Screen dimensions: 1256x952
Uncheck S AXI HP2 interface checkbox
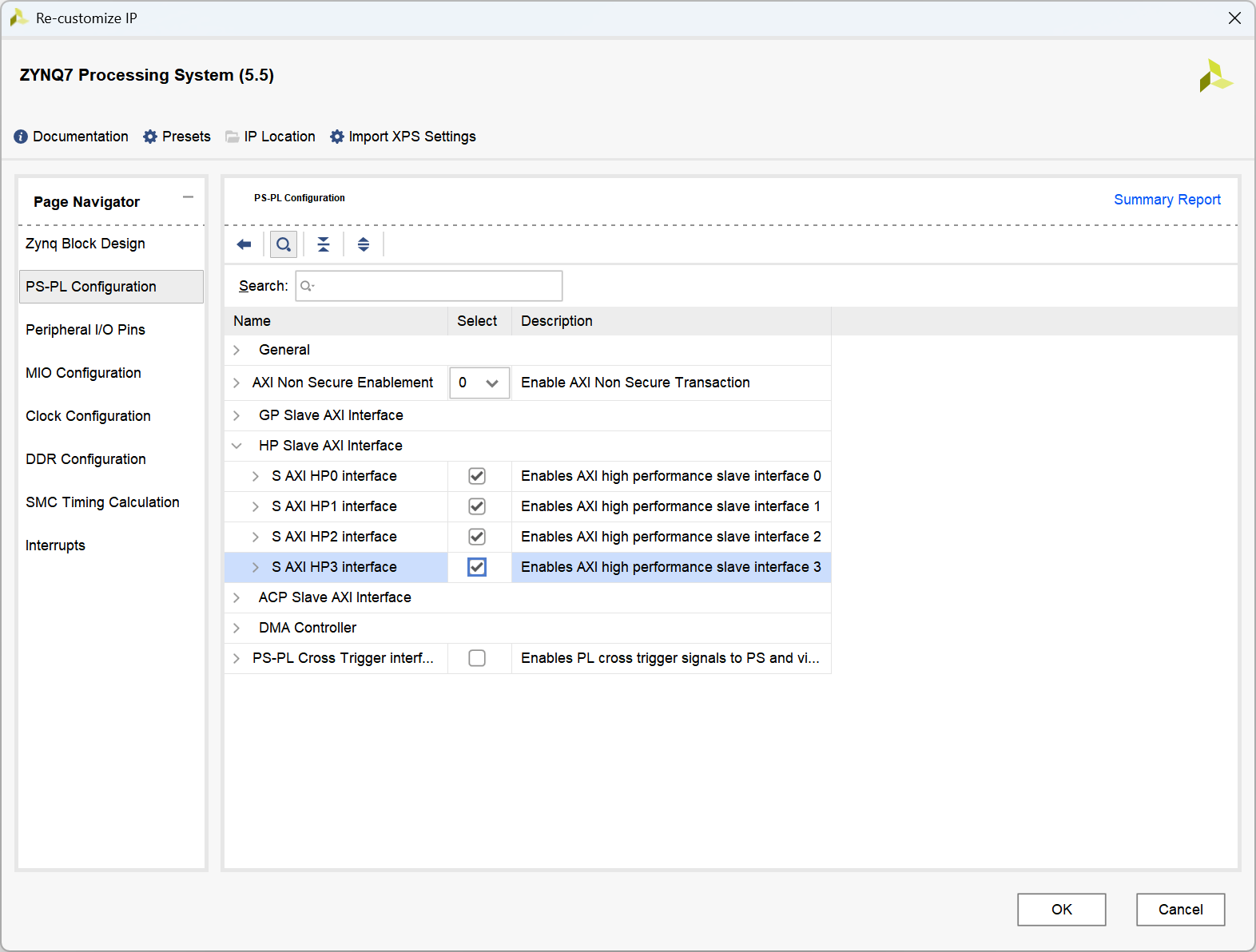[477, 537]
